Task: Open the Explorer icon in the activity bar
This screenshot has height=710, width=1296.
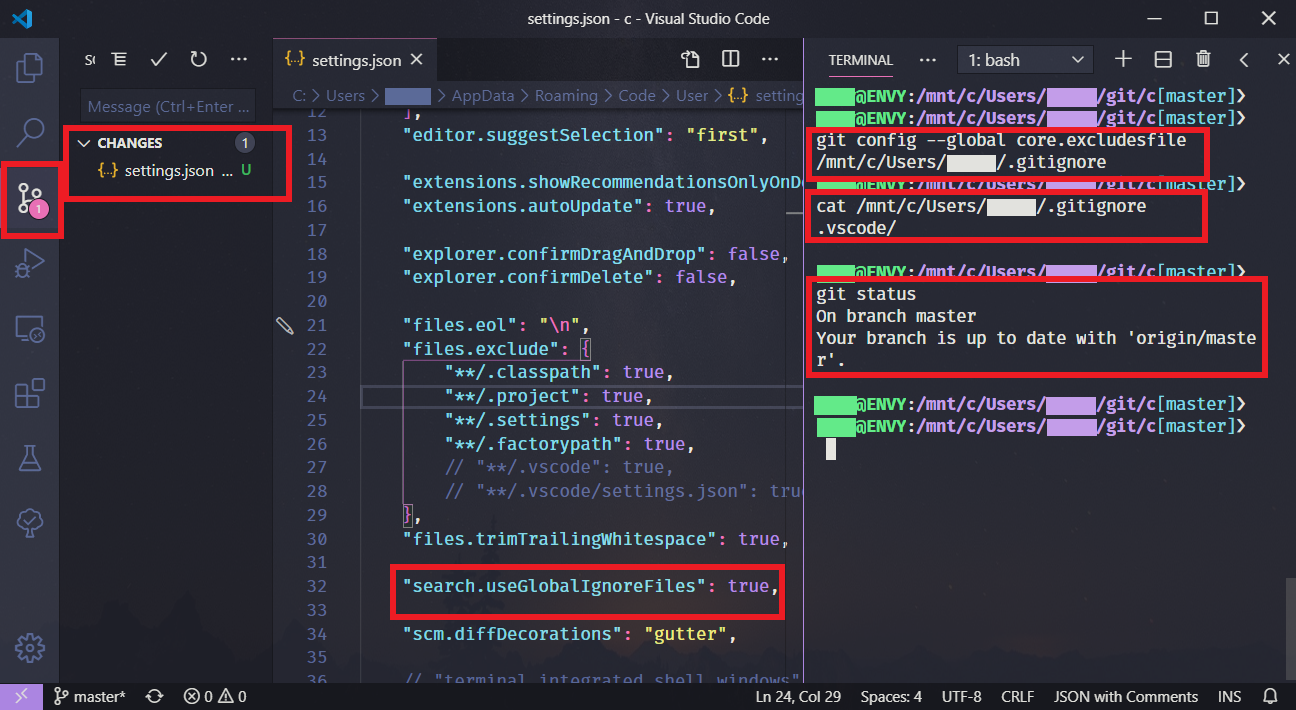Action: (x=29, y=67)
